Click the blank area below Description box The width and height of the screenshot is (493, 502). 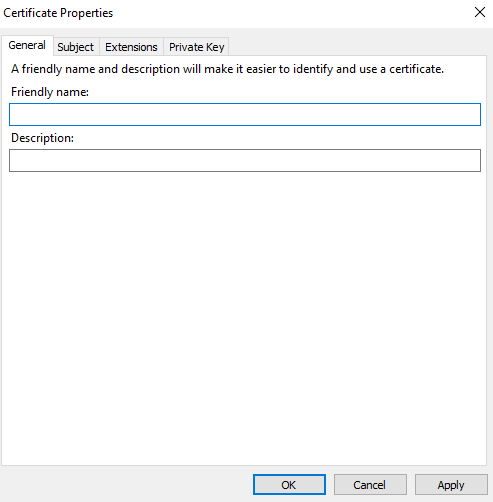coord(244,317)
